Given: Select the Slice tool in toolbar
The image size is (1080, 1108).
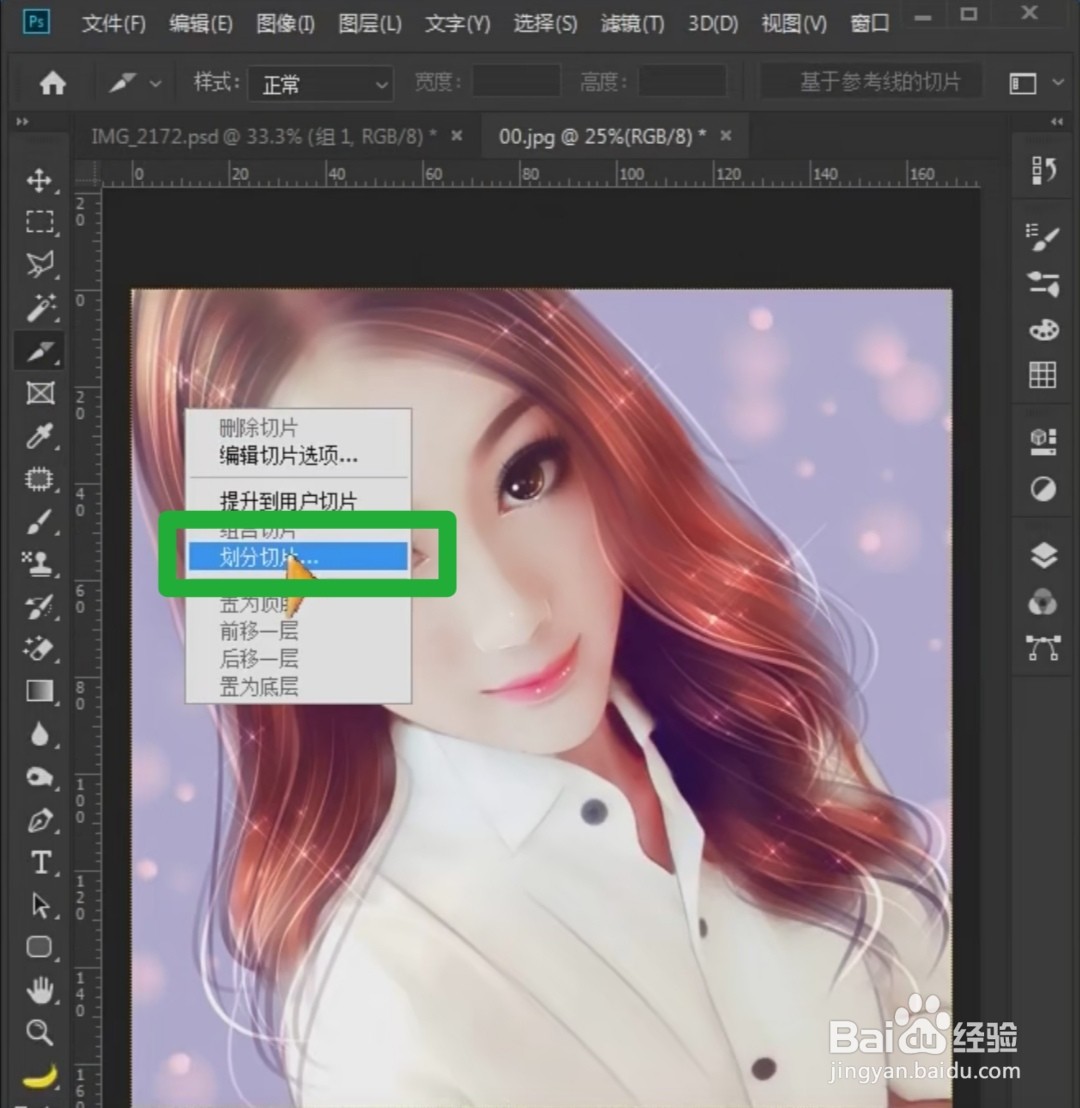Looking at the screenshot, I should click(x=39, y=350).
